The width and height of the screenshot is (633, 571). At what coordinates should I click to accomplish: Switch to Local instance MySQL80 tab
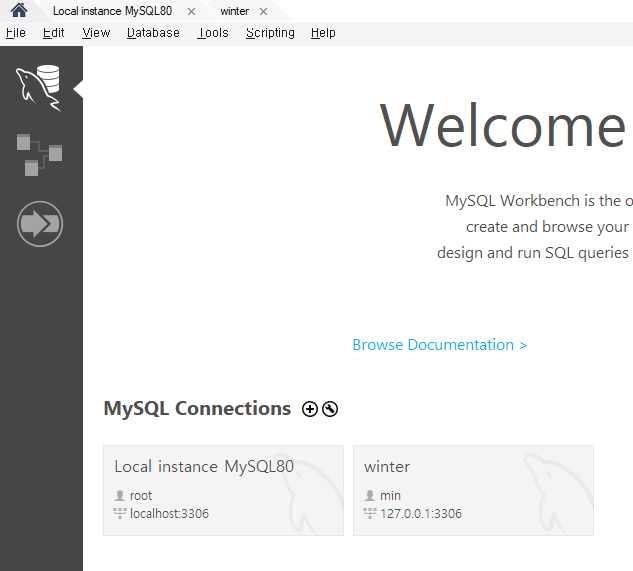tap(112, 11)
